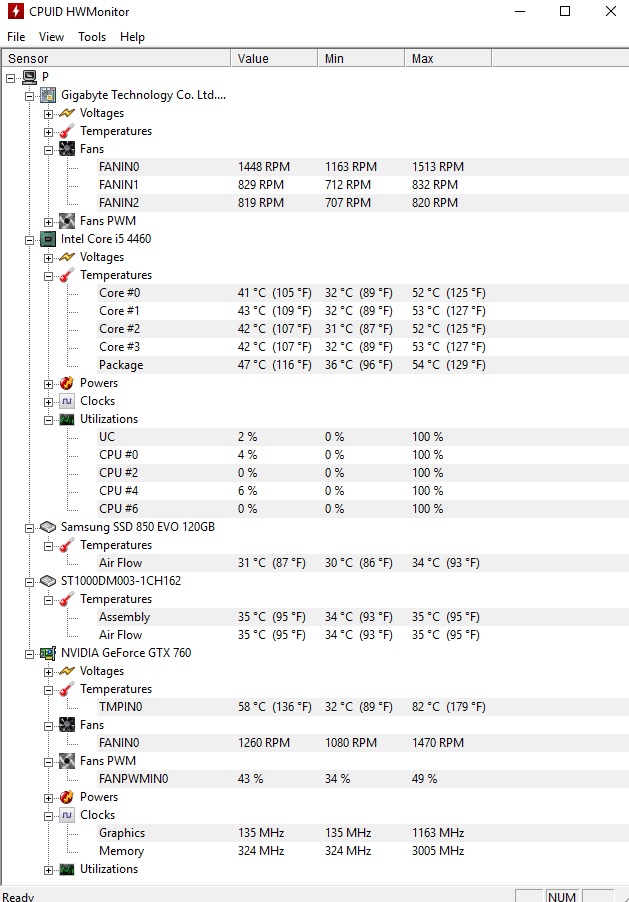Click the NVIDIA GeForce GTX 760 card icon
The height and width of the screenshot is (902, 629).
coord(47,653)
